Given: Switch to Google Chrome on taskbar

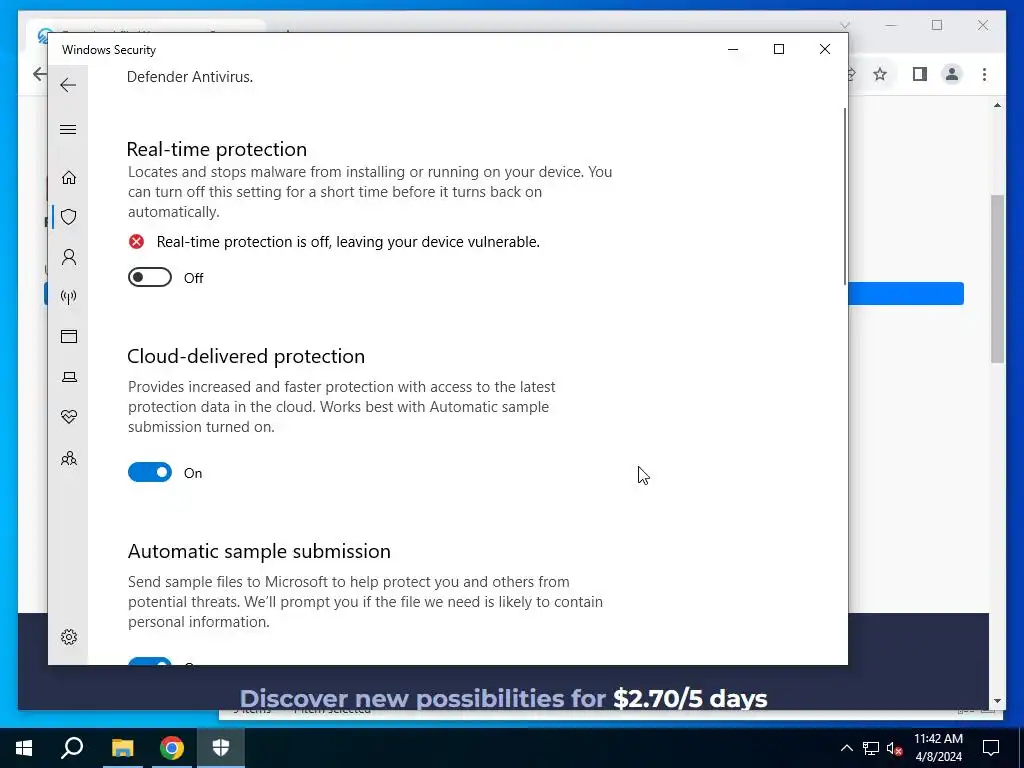Looking at the screenshot, I should point(172,748).
